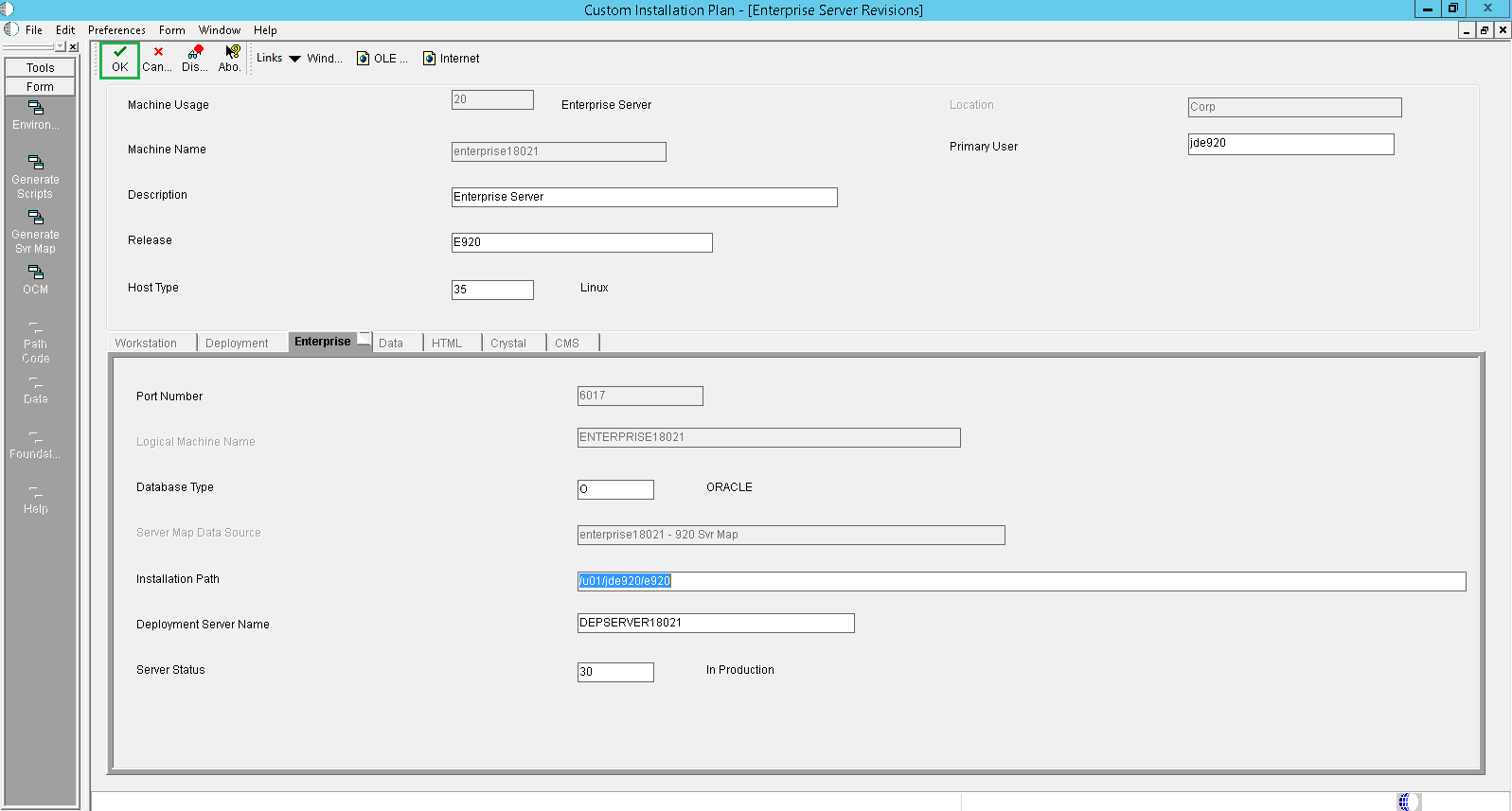1512x811 pixels.
Task: Click the Server Status input field
Action: tap(615, 672)
